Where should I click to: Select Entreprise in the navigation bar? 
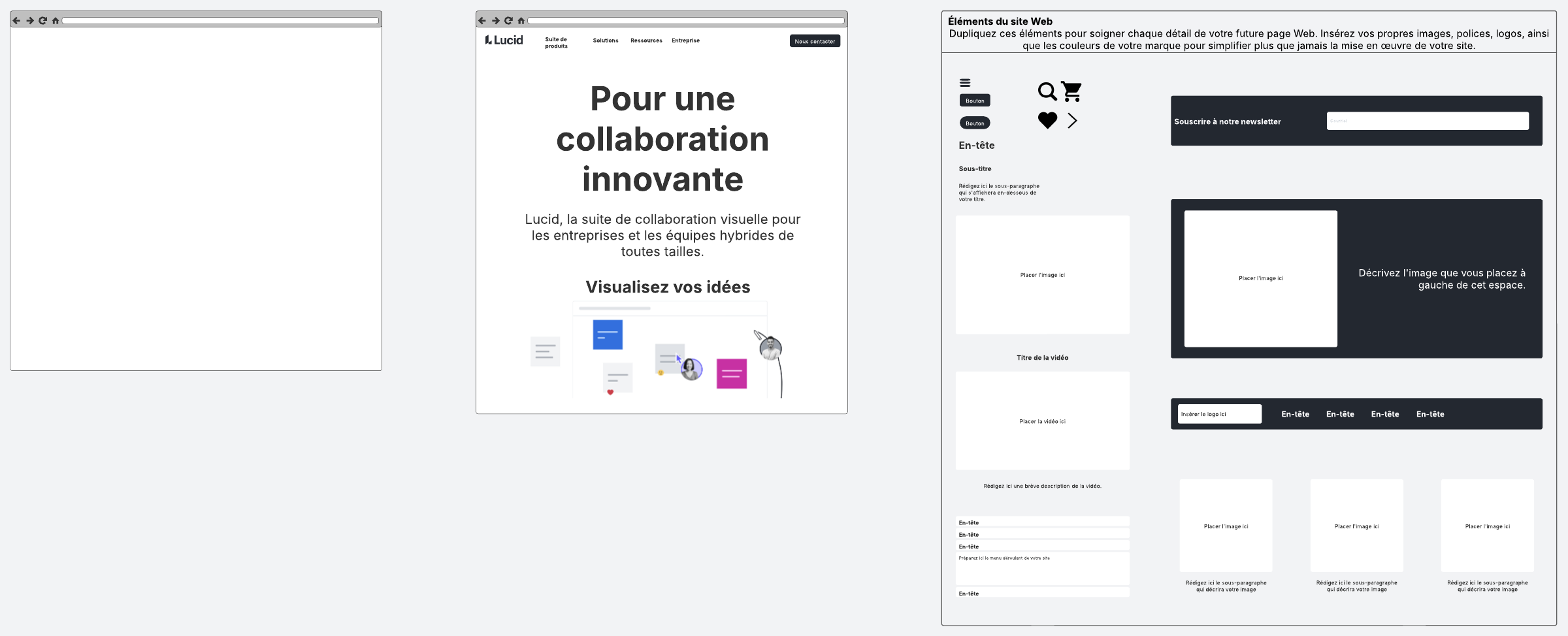685,40
